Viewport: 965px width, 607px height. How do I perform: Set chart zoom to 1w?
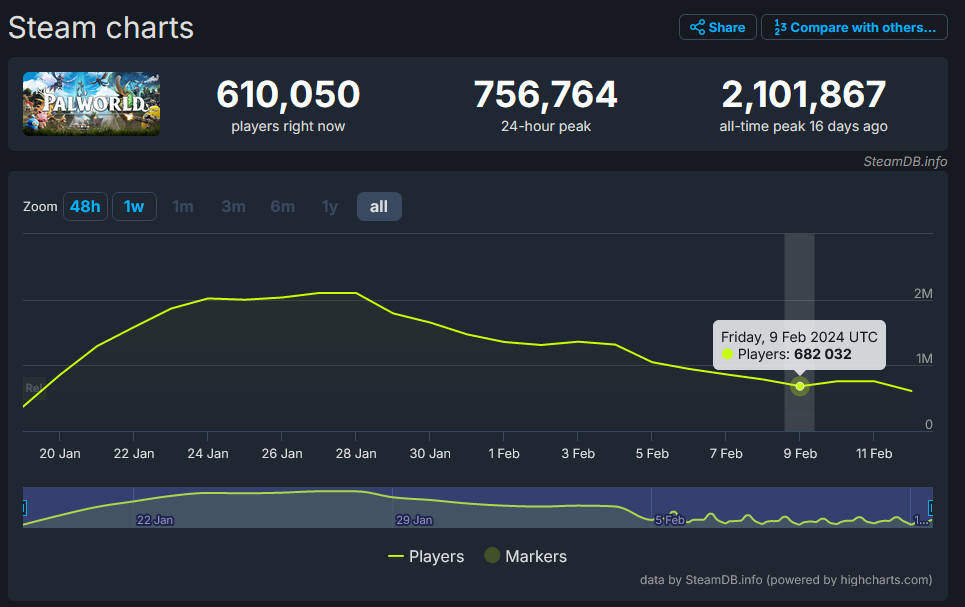(134, 206)
